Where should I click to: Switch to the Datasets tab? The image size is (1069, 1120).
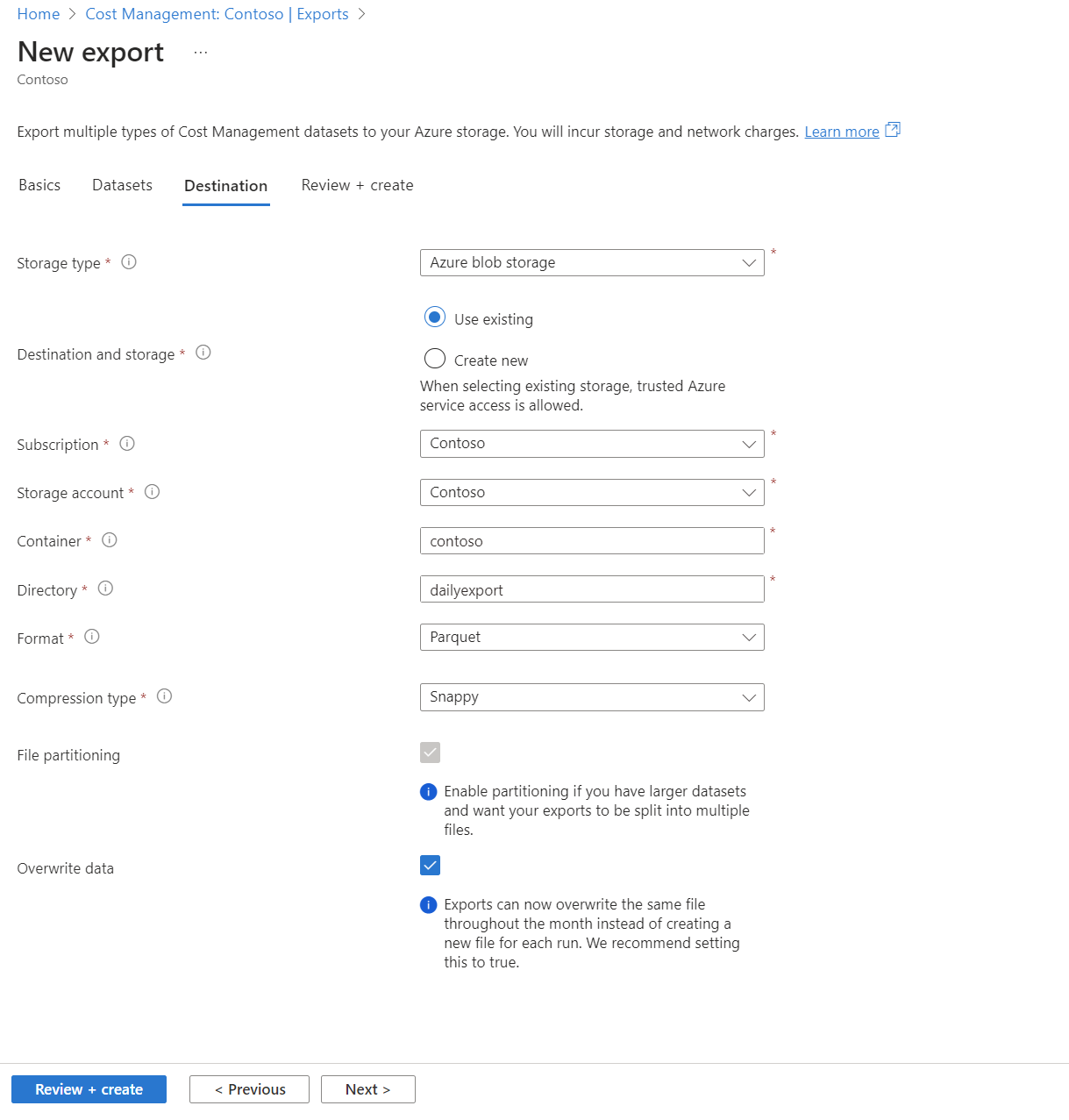pyautogui.click(x=122, y=185)
